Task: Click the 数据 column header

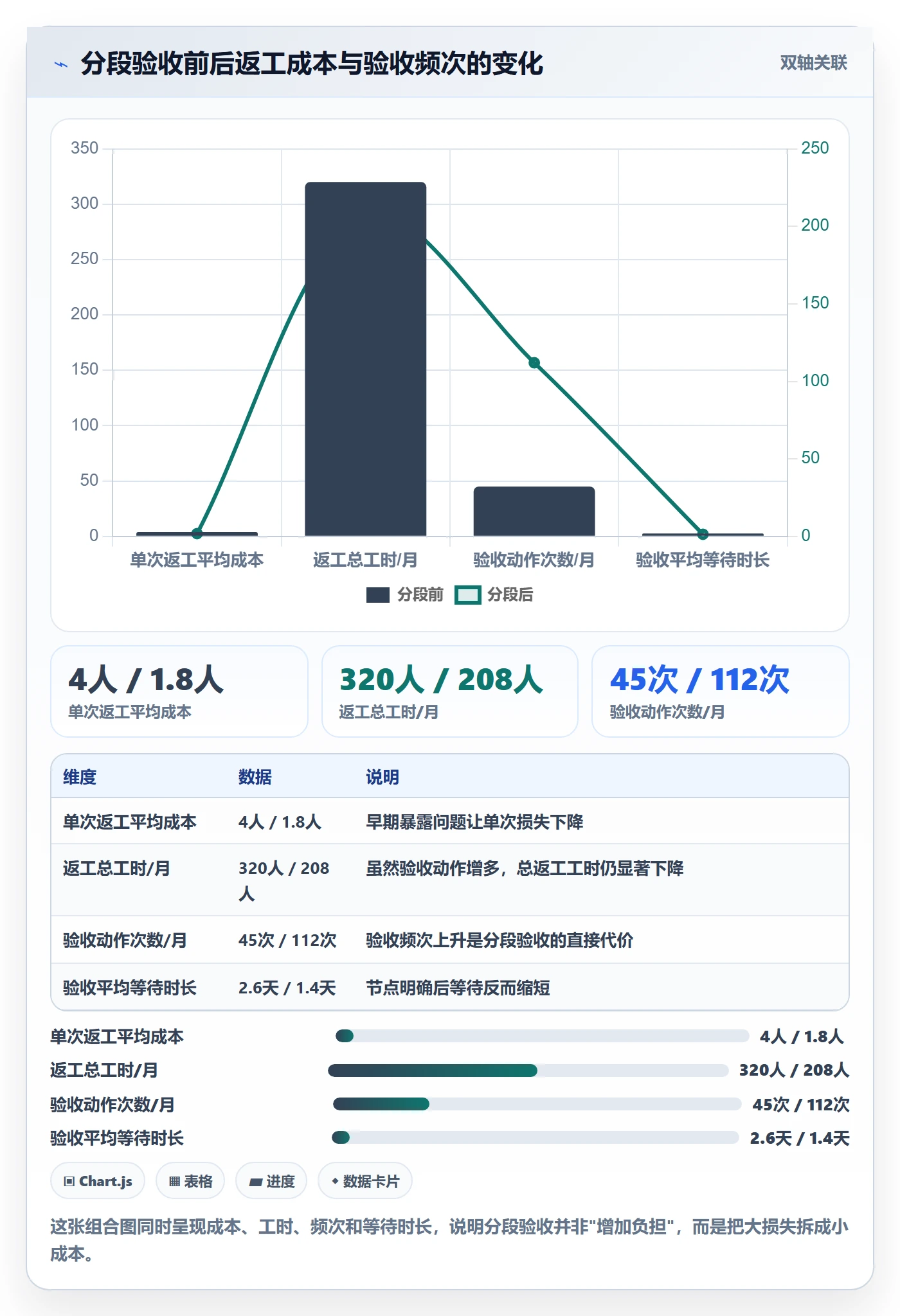Action: (255, 777)
